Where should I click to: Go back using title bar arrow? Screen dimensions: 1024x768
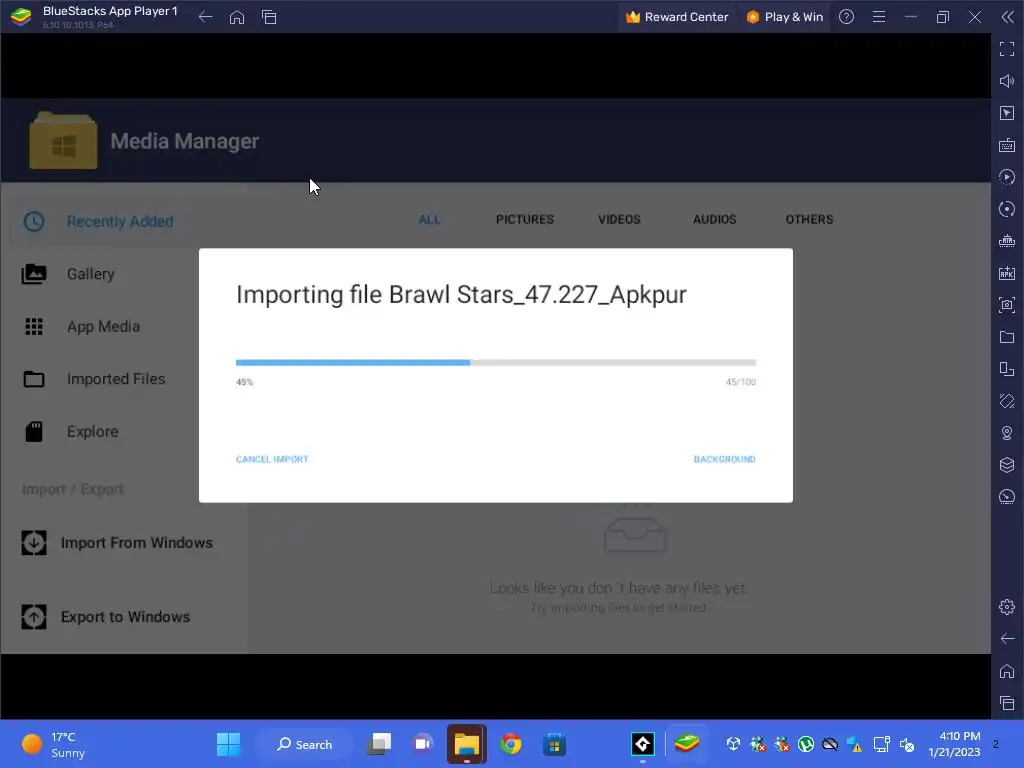(x=205, y=17)
